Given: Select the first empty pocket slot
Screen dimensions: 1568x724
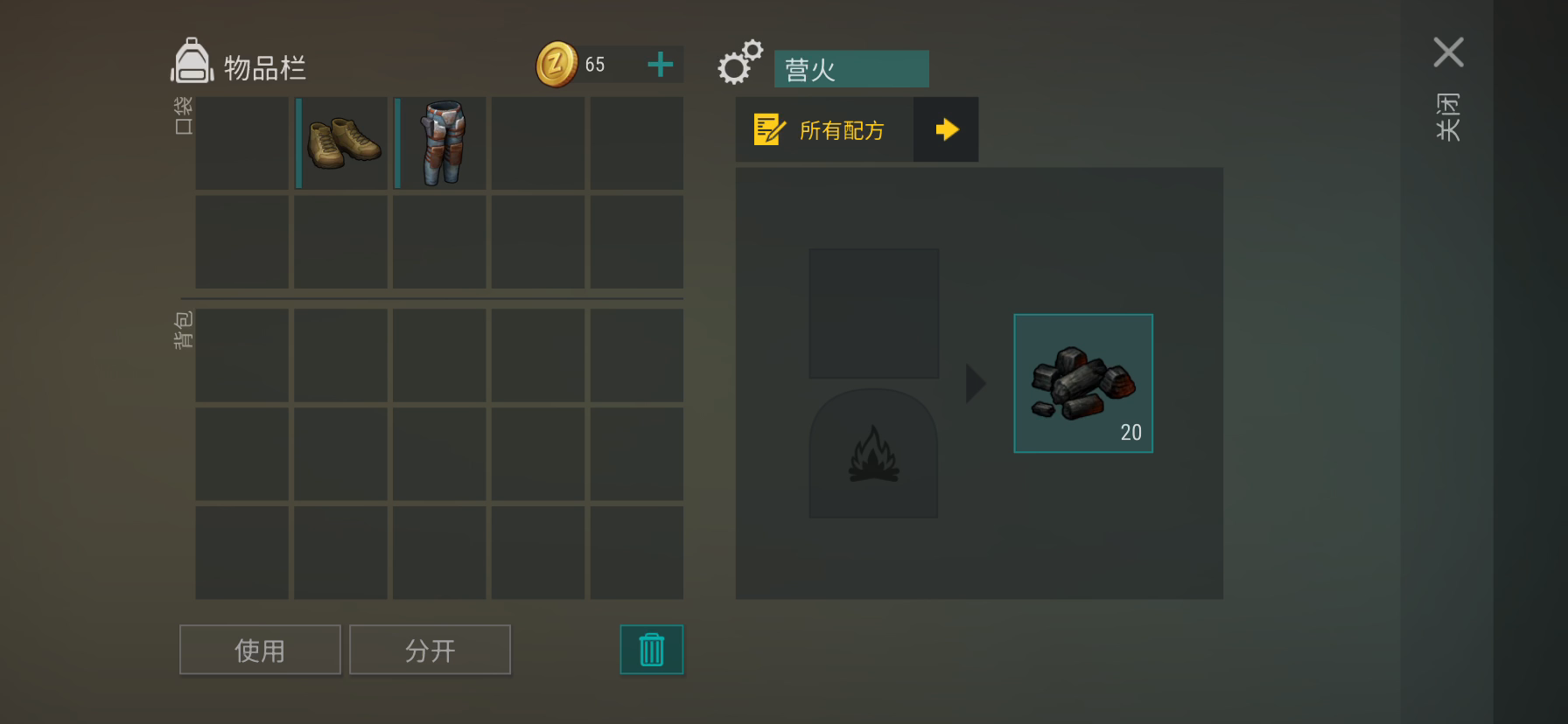Looking at the screenshot, I should pyautogui.click(x=241, y=143).
